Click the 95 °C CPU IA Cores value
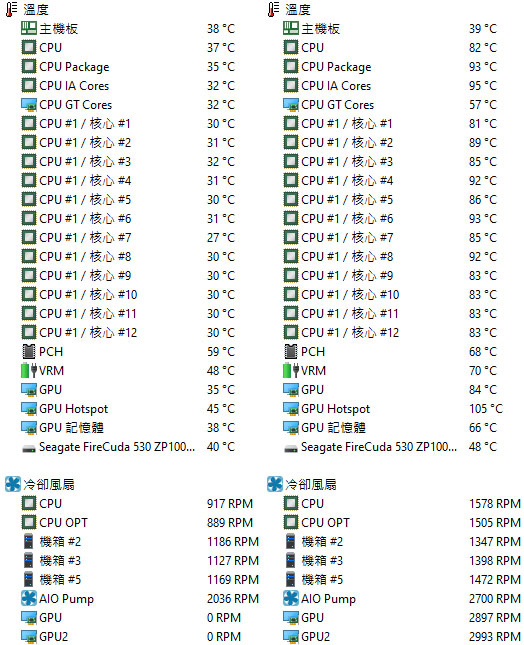524x645 pixels. (483, 86)
